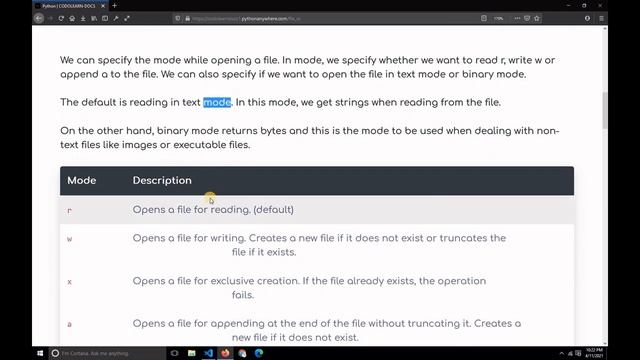Click 'Opens a file for reading. (default)' text
Image resolution: width=640 pixels, height=360 pixels.
coord(213,210)
